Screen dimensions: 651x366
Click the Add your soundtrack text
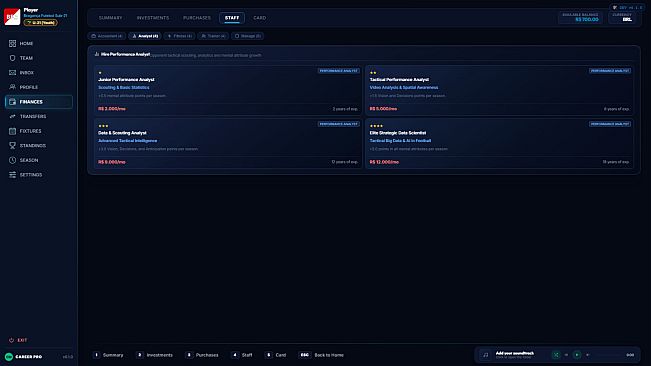[515, 353]
